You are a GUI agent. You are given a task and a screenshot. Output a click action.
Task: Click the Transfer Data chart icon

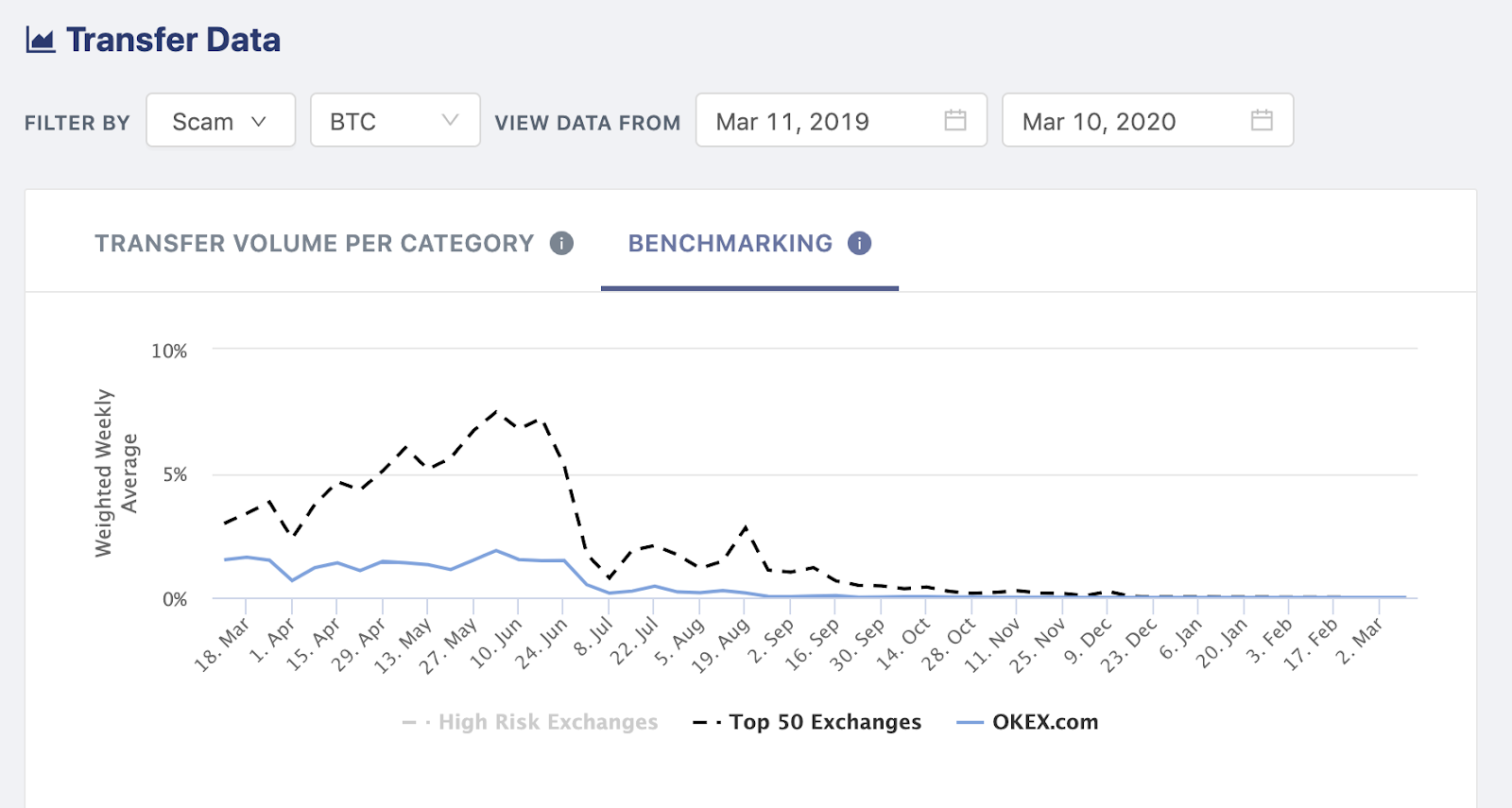pos(40,40)
